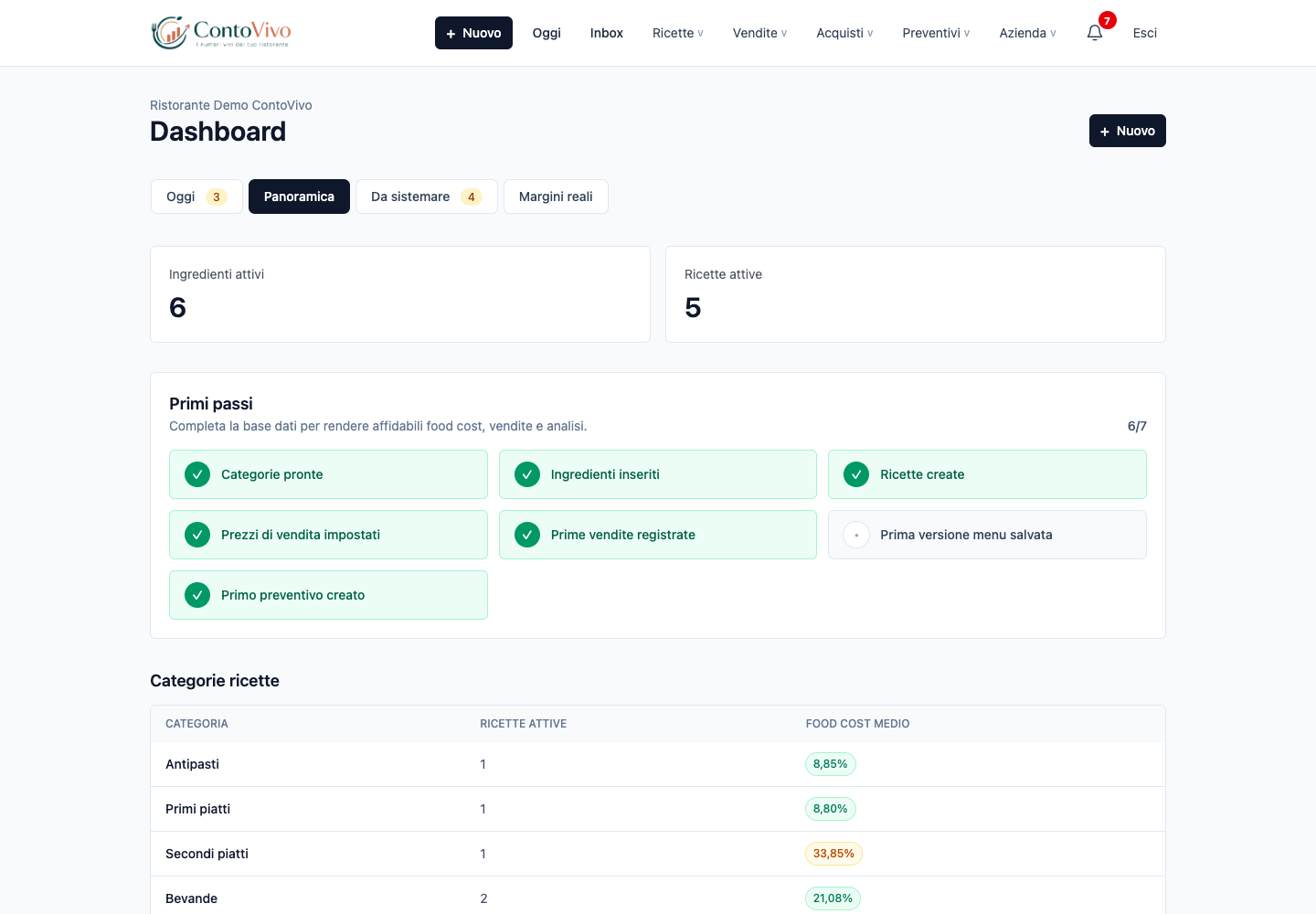
Task: Click the FOOD COST MEDIO column header
Action: pyautogui.click(x=857, y=724)
